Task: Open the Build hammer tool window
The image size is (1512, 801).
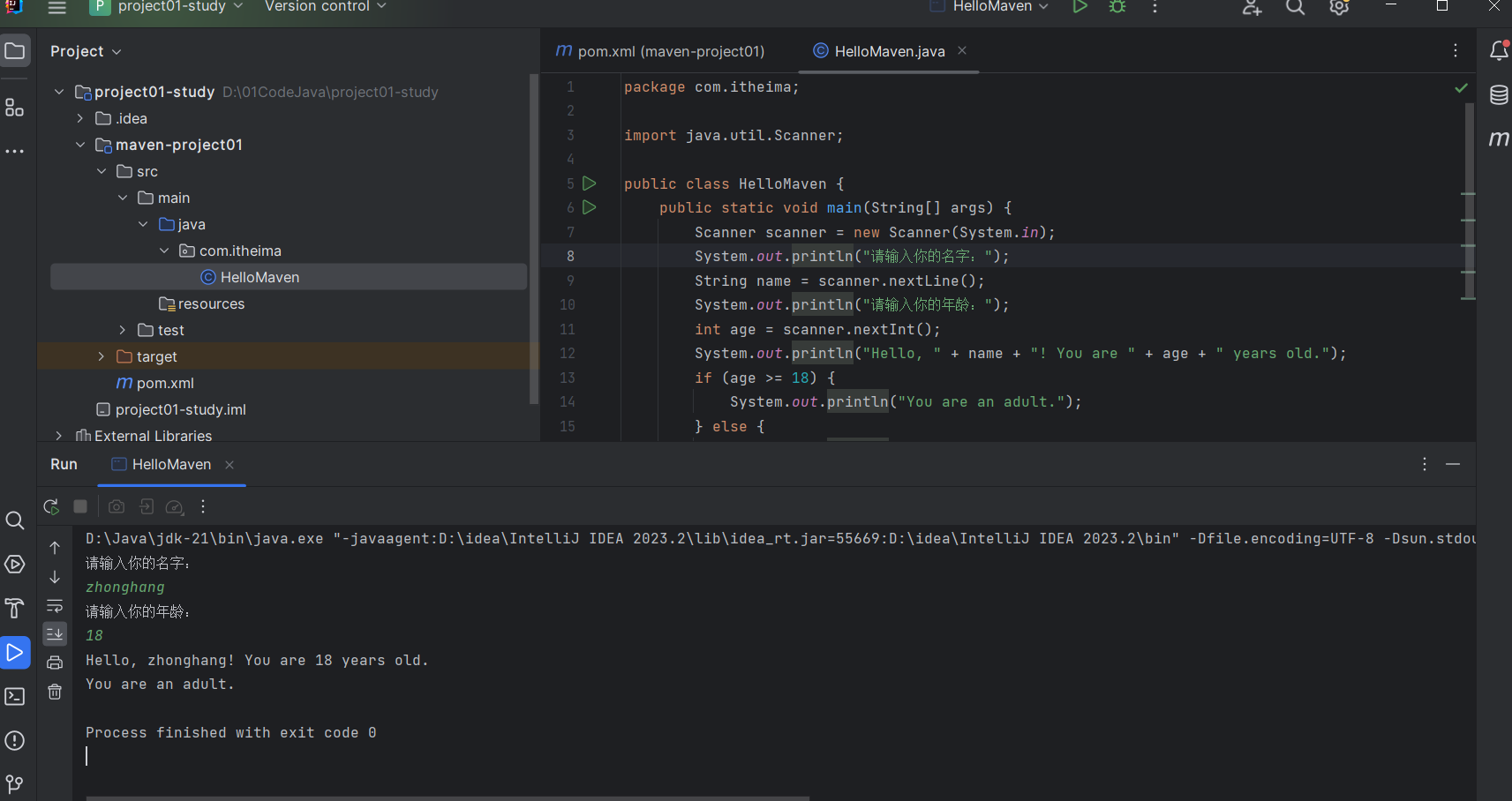Action: tap(15, 609)
